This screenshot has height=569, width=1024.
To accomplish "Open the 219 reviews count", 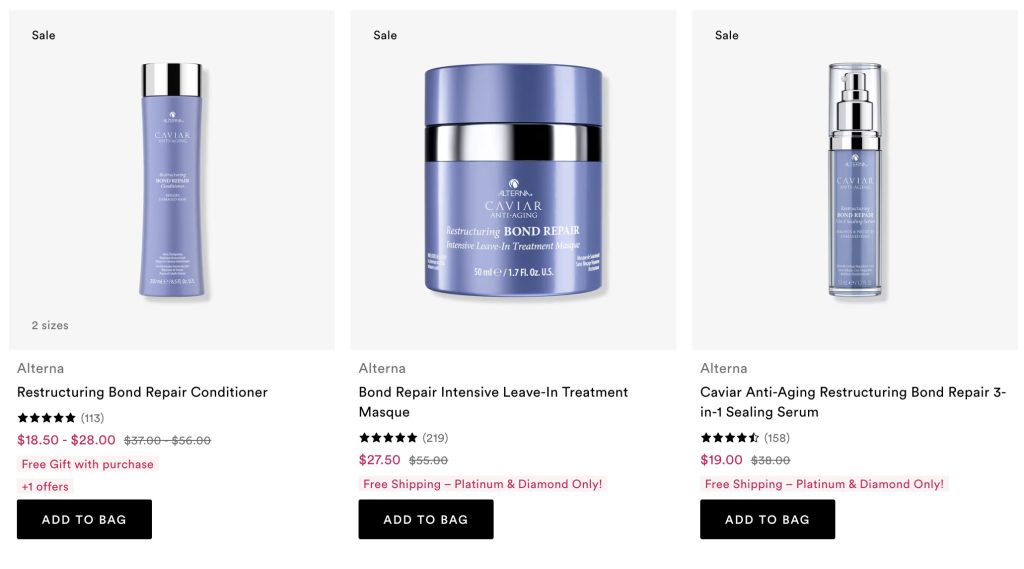I will [435, 438].
